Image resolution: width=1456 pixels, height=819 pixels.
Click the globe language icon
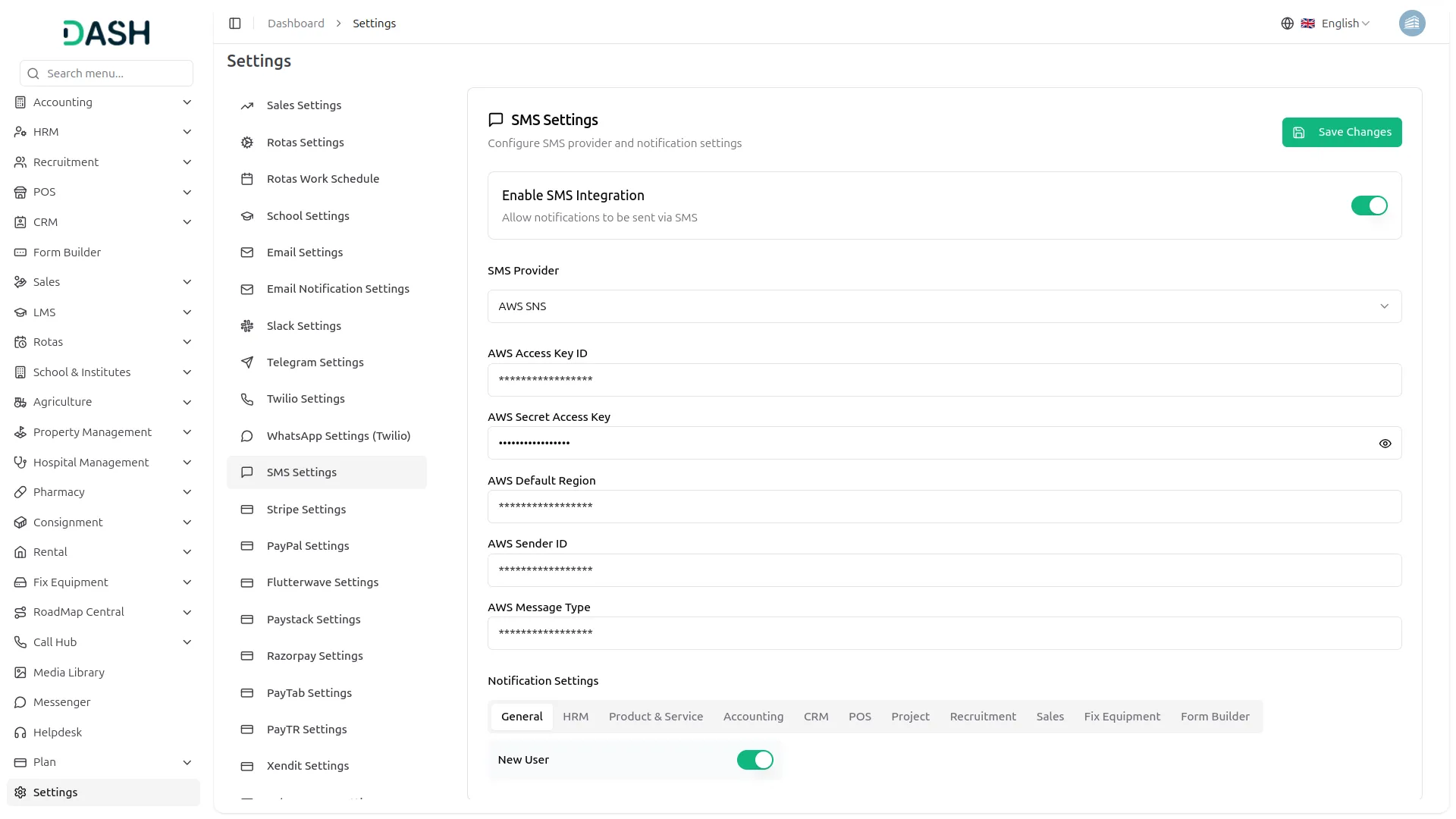click(1287, 24)
